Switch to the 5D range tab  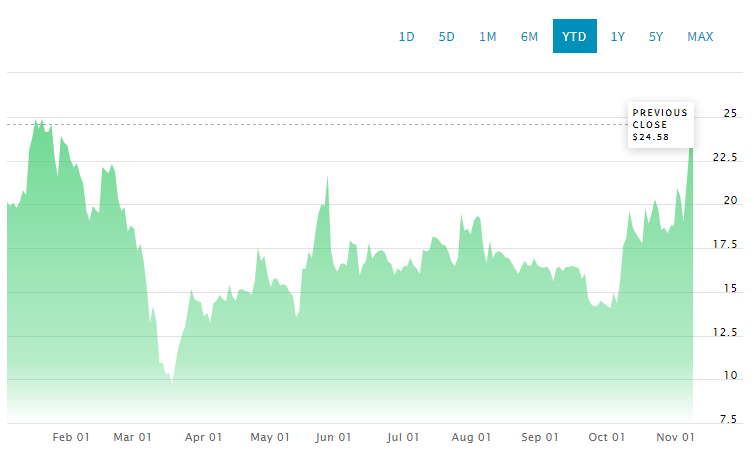pos(446,37)
